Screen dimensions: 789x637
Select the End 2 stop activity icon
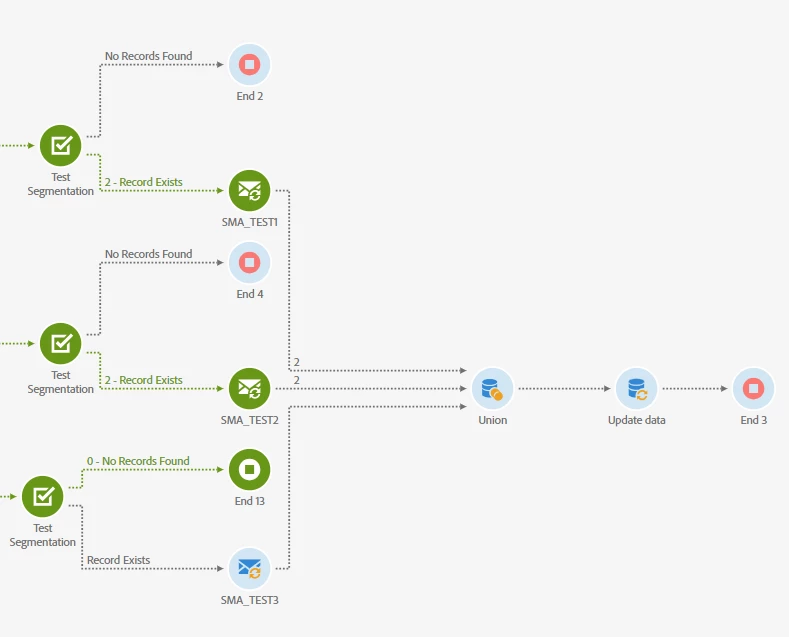tap(250, 64)
